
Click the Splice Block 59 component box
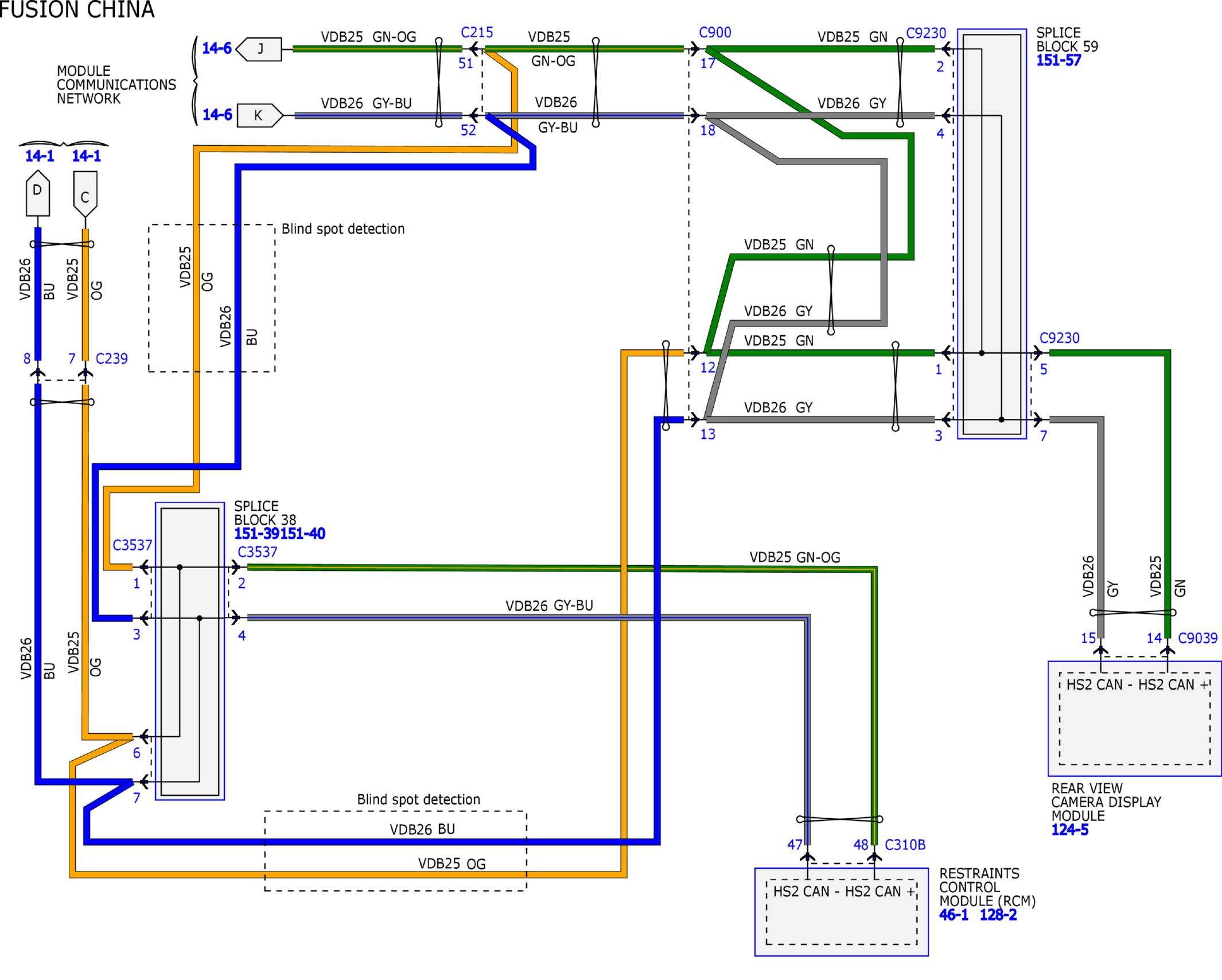[992, 234]
